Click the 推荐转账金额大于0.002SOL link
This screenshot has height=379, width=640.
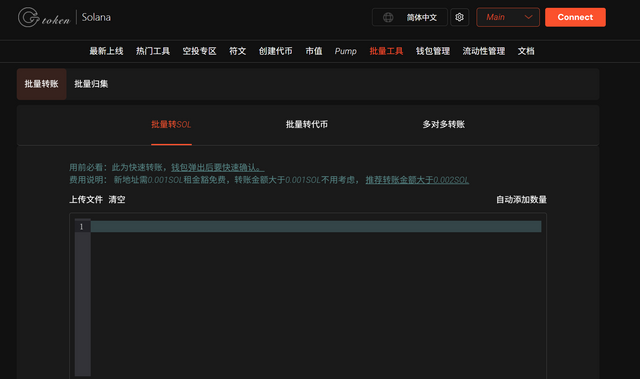(417, 180)
